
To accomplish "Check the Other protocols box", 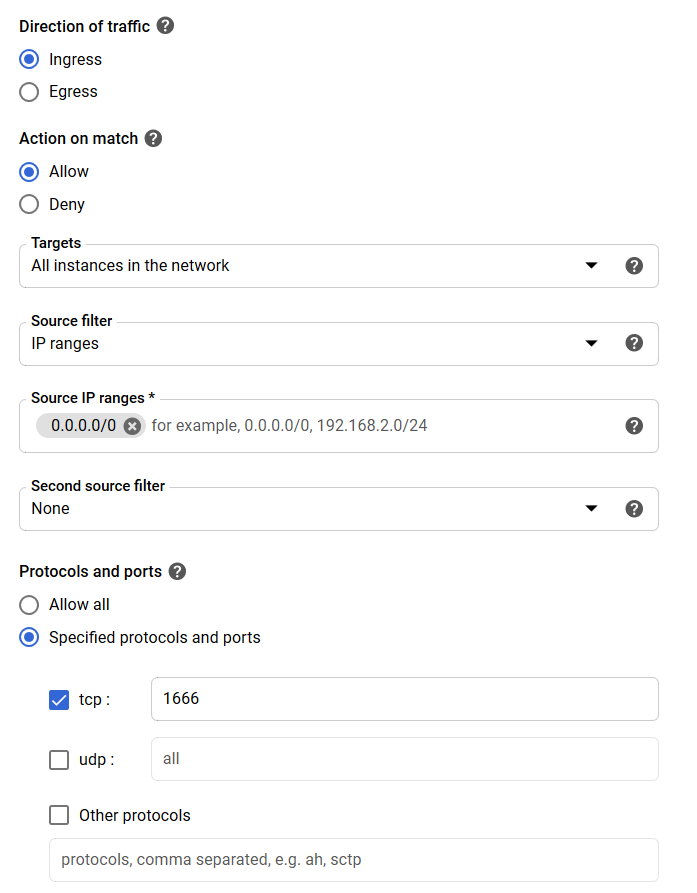I will (59, 815).
